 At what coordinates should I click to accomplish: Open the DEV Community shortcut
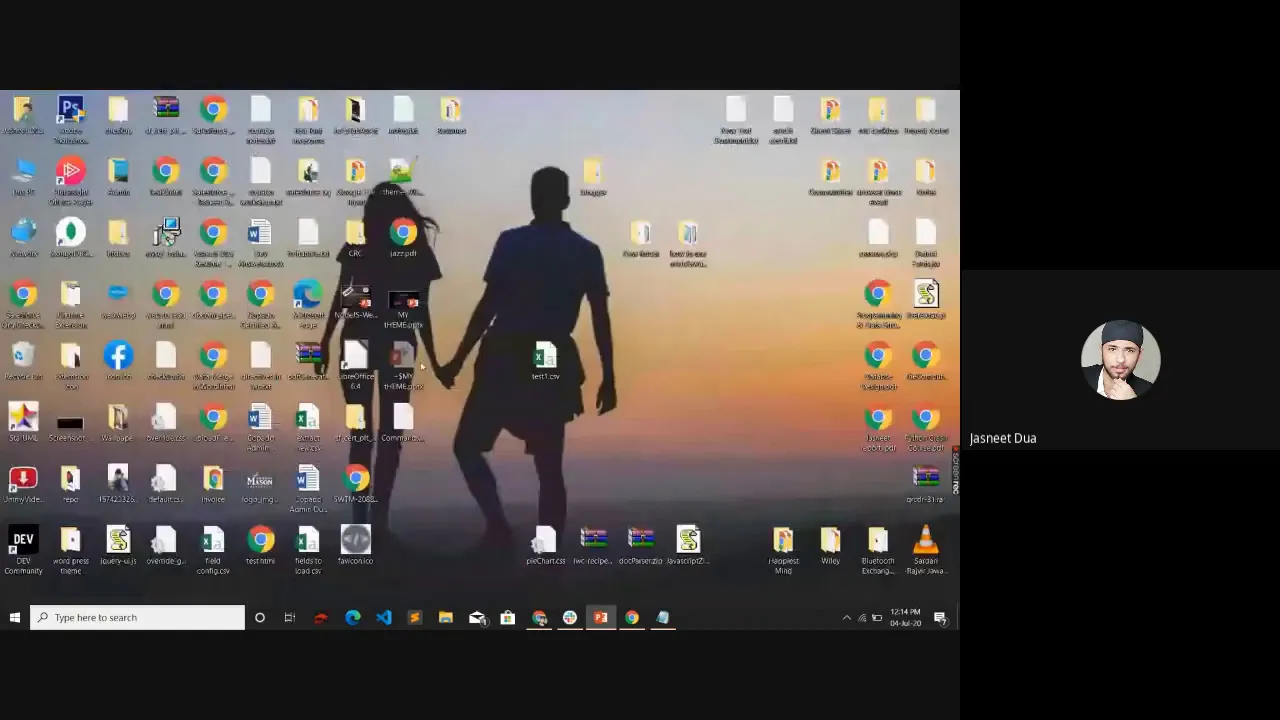tap(23, 551)
